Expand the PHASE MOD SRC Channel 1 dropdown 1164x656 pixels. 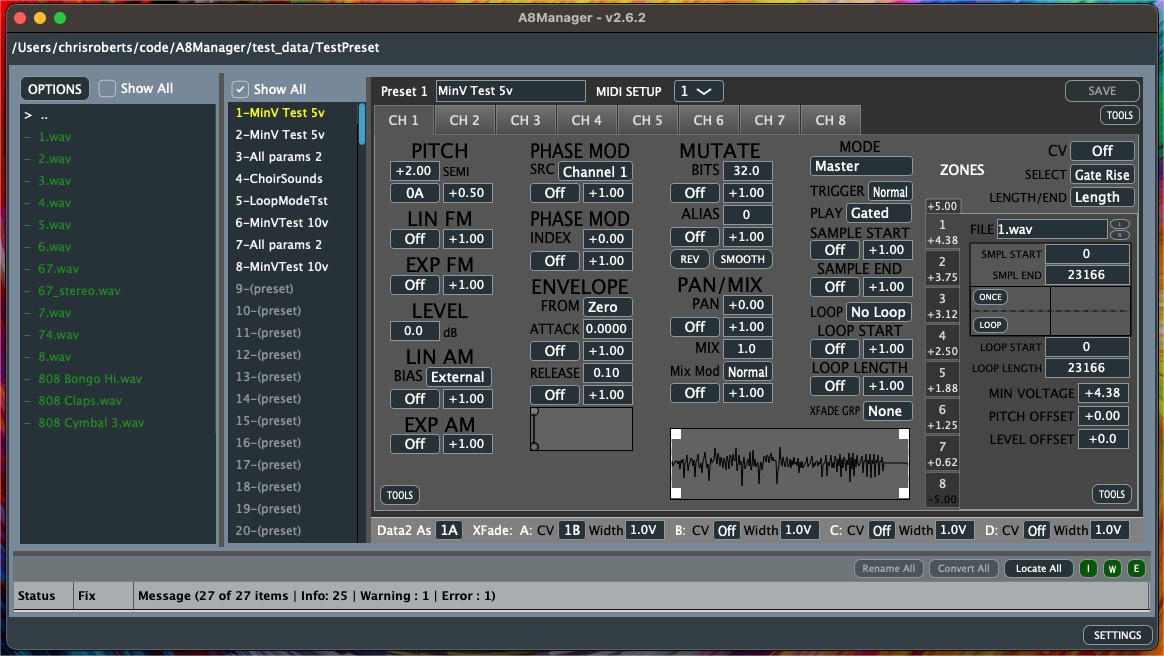[594, 172]
